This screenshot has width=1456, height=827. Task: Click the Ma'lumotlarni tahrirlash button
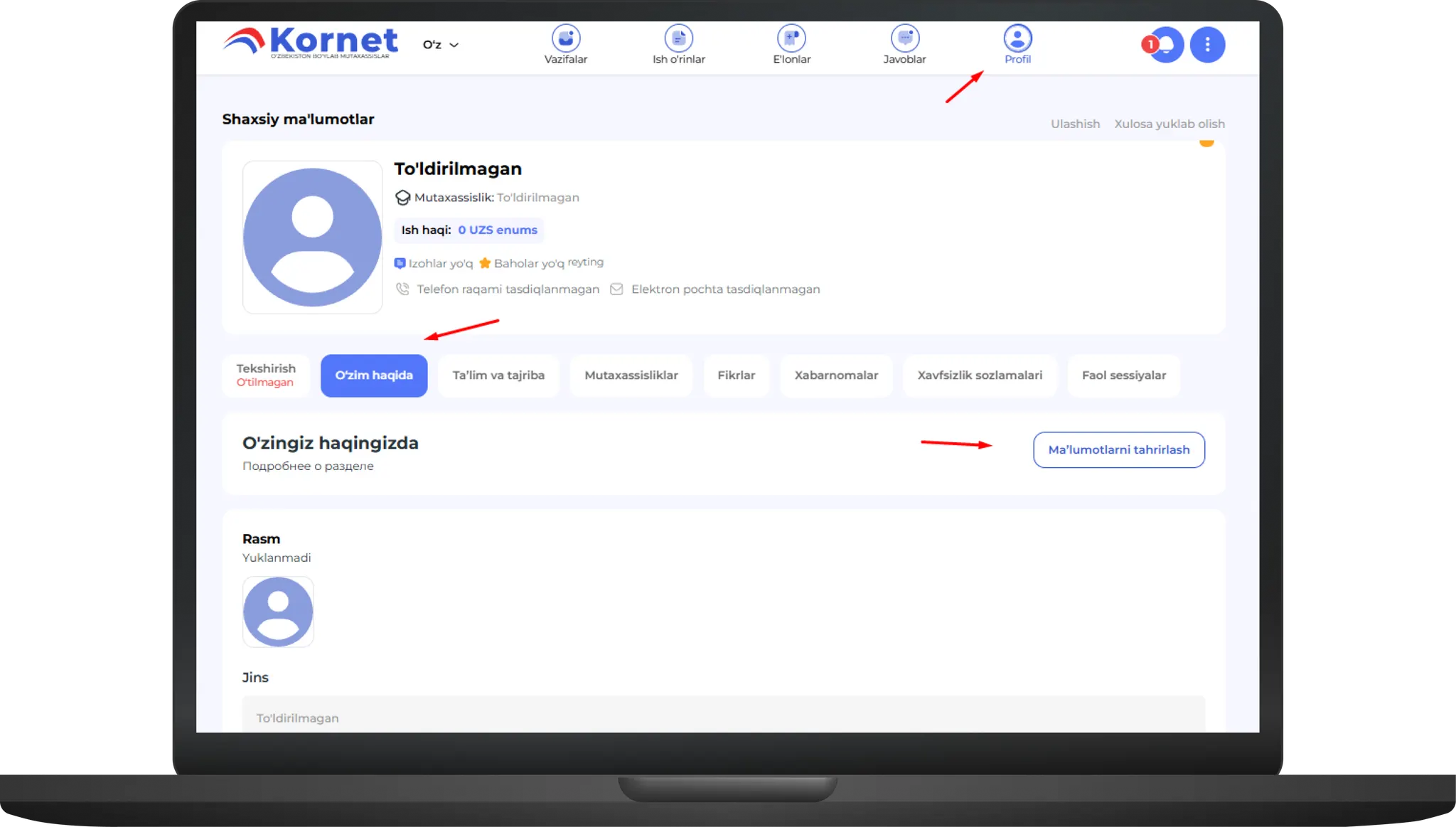(x=1118, y=450)
